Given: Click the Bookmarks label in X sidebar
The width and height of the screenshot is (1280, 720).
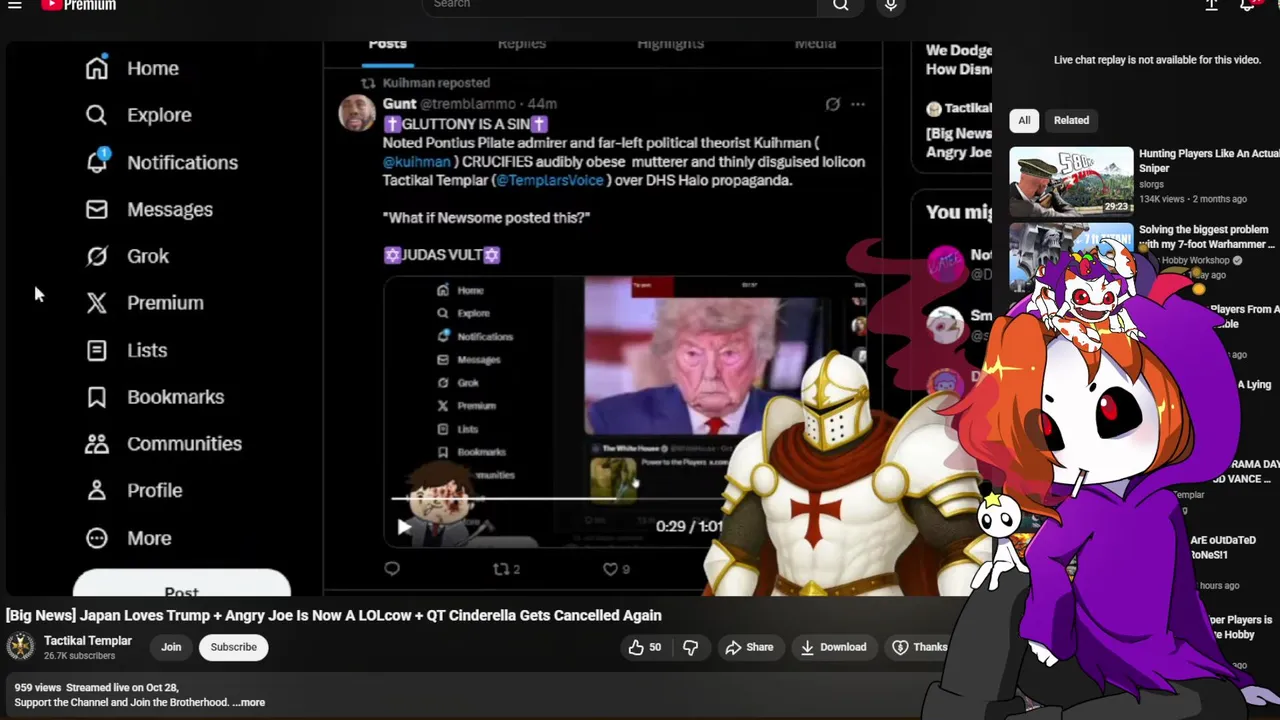Looking at the screenshot, I should tap(176, 397).
